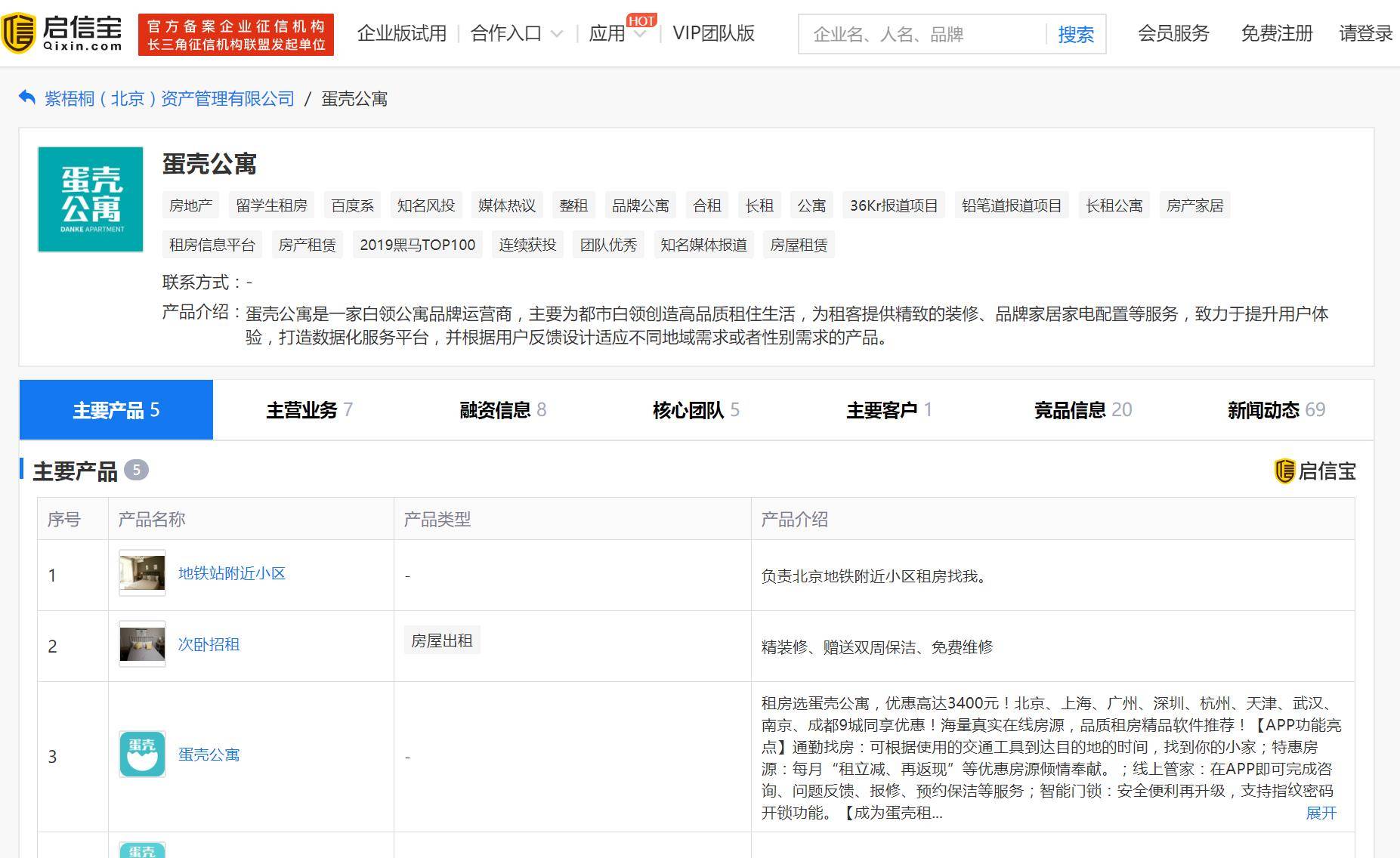Open the 蛋壳公寓 brand logo image
1400x858 pixels.
pyautogui.click(x=91, y=199)
